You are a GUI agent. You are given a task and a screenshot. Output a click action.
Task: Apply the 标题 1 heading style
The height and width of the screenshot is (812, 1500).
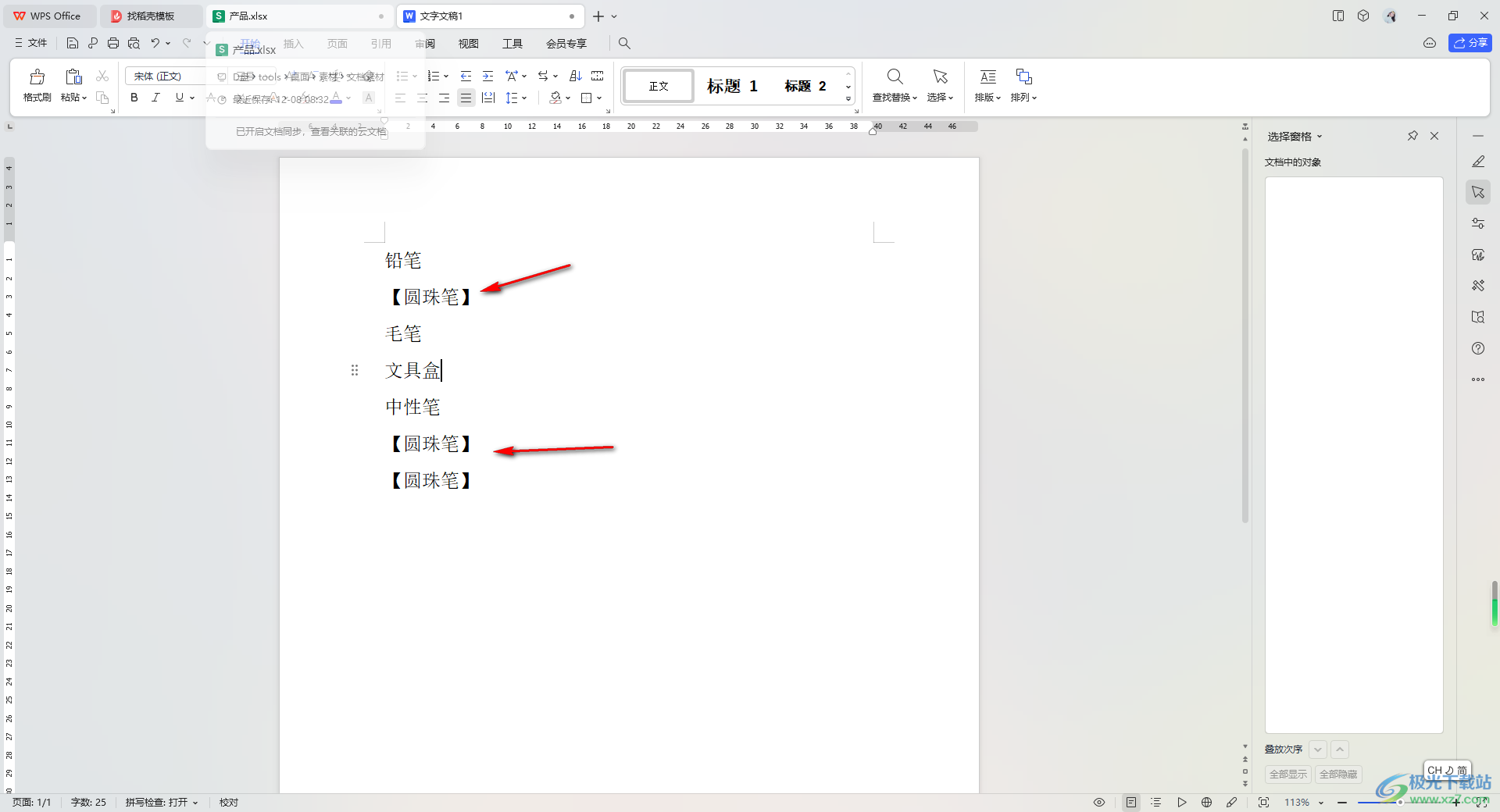[x=732, y=86]
